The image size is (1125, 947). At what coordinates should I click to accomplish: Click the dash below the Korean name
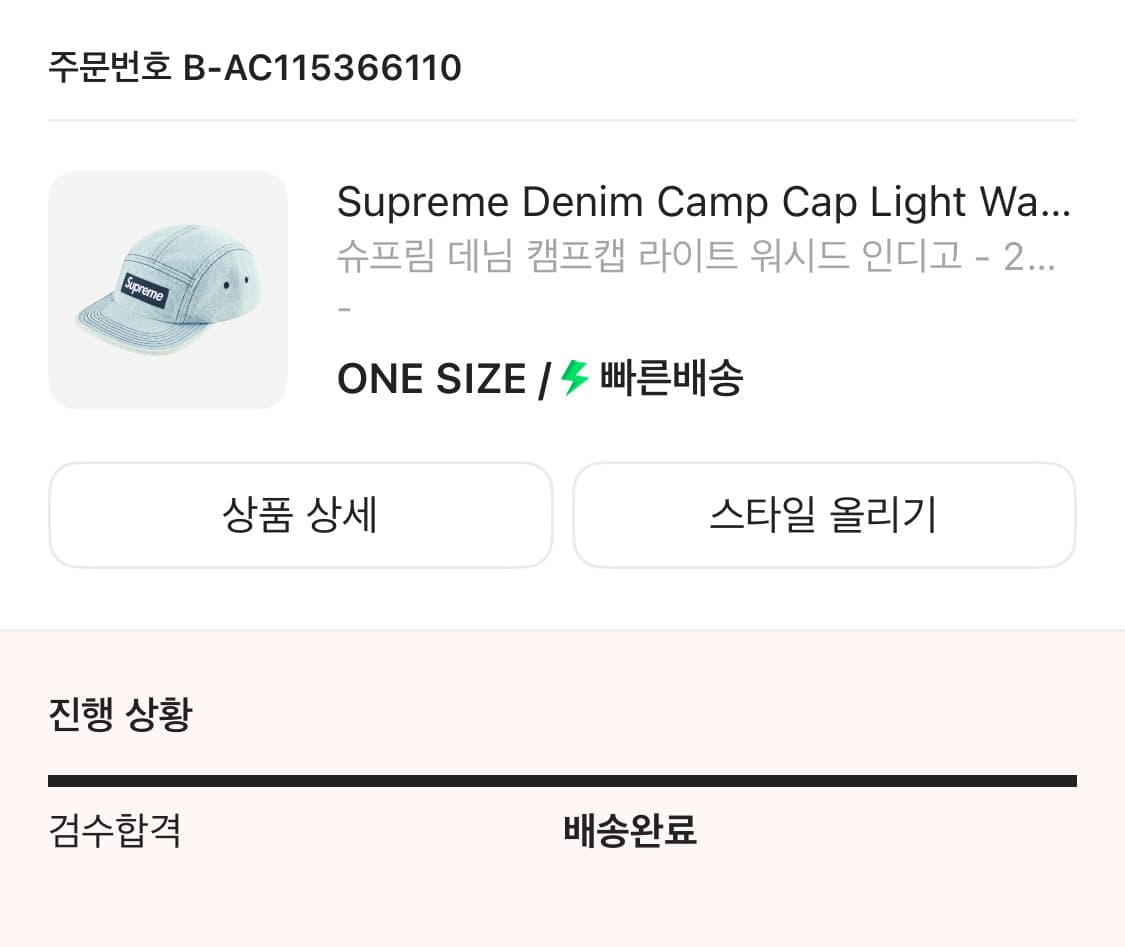pos(345,308)
